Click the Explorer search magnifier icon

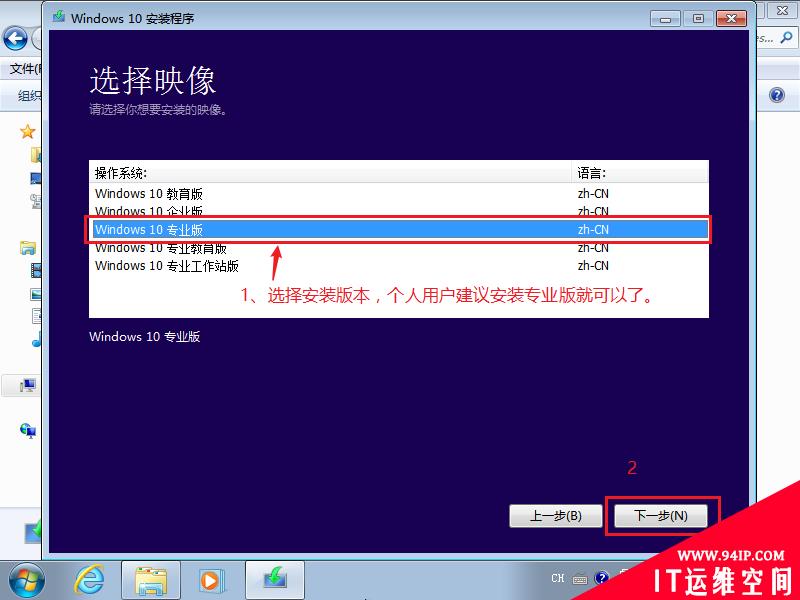[x=786, y=38]
